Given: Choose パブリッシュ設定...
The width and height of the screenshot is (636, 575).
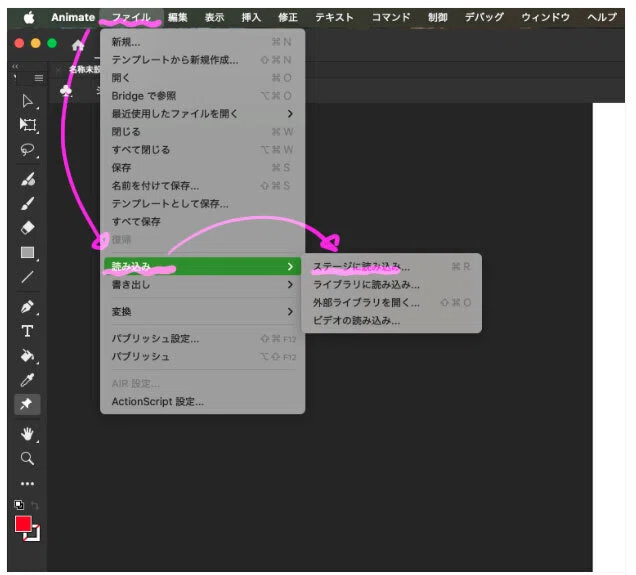Looking at the screenshot, I should point(202,339).
